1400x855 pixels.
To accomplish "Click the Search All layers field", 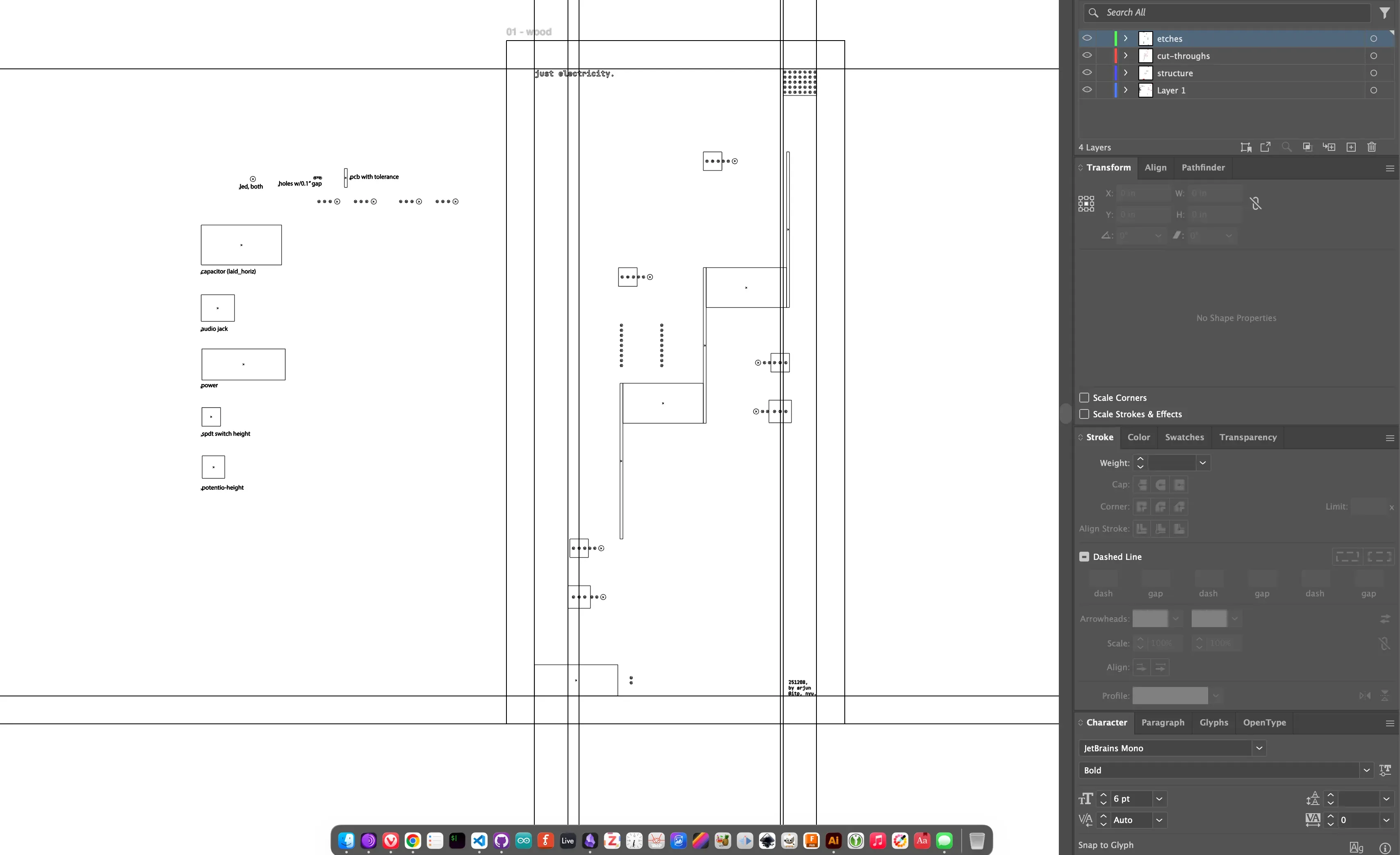I will (1233, 12).
